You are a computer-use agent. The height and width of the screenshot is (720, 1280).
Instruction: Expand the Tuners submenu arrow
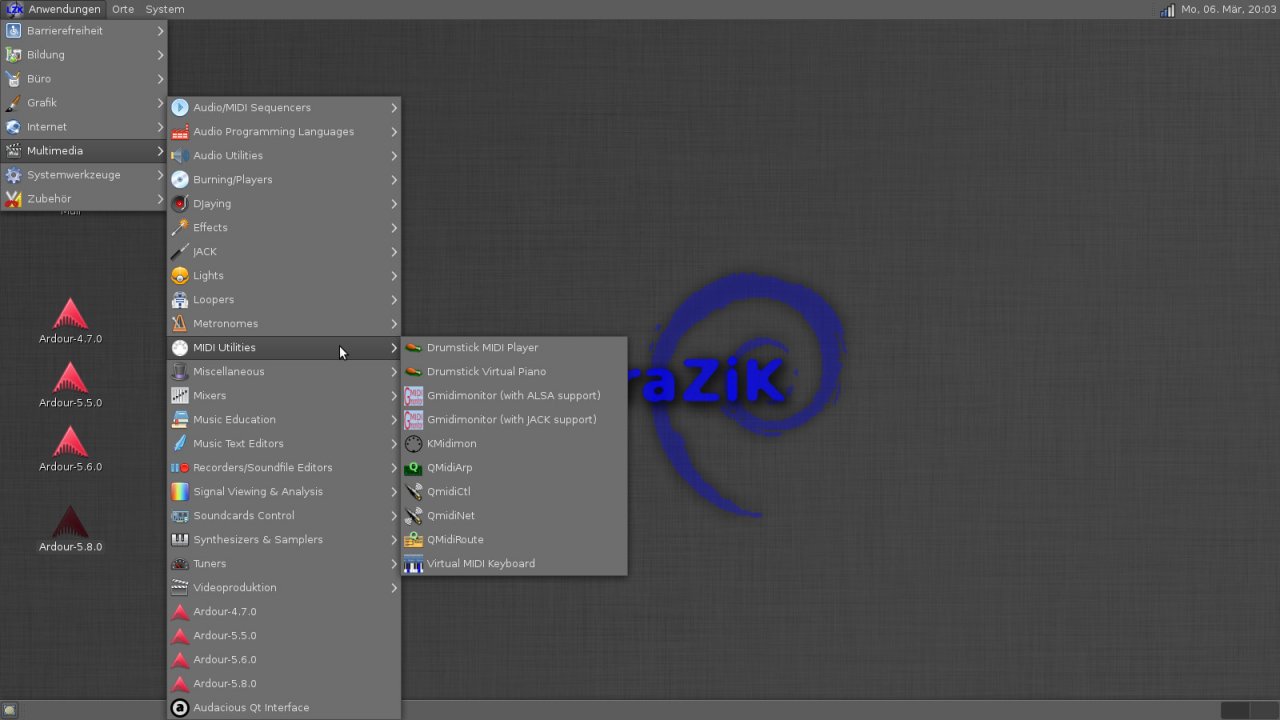coord(394,564)
